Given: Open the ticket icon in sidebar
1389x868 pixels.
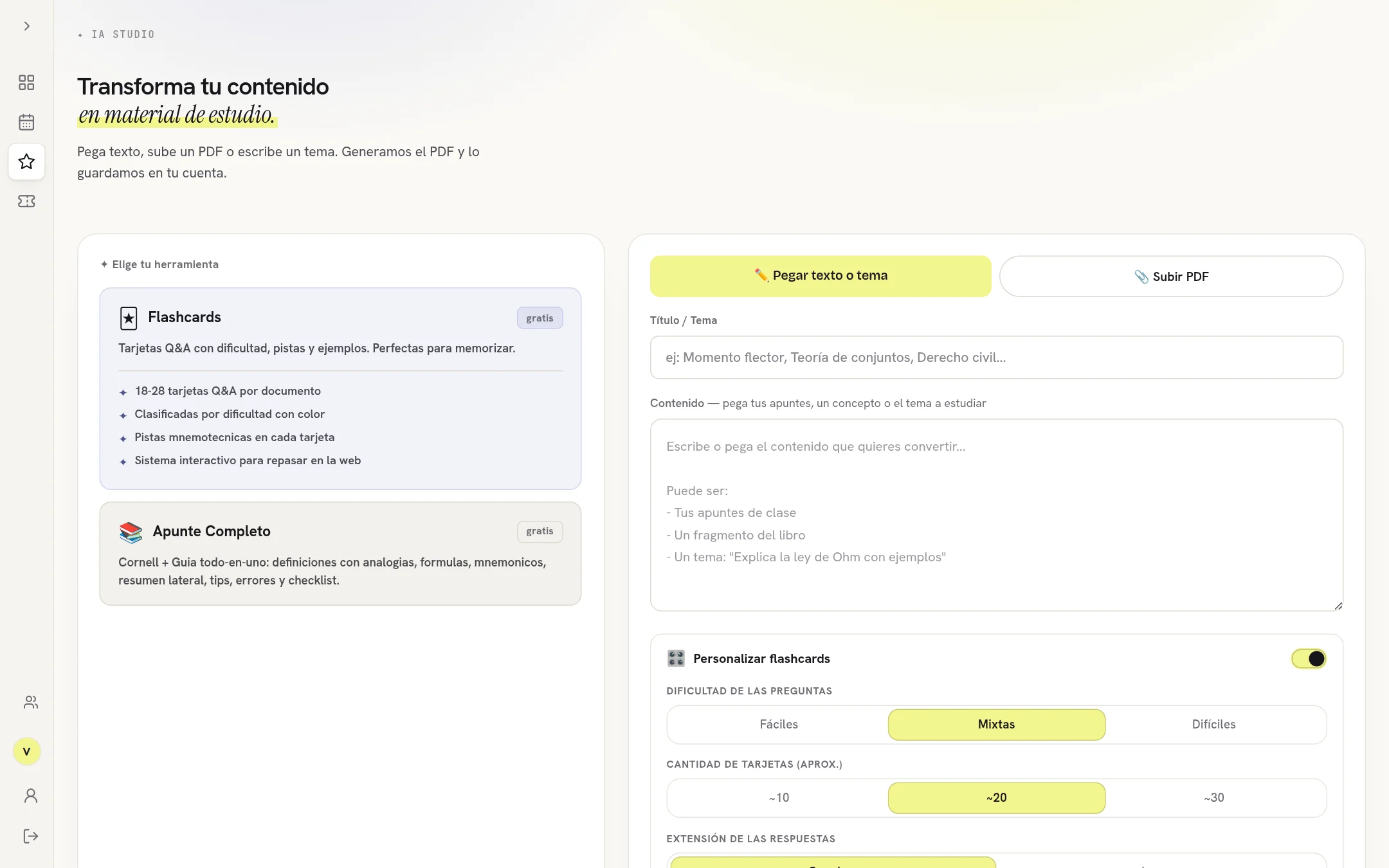Looking at the screenshot, I should 26,201.
